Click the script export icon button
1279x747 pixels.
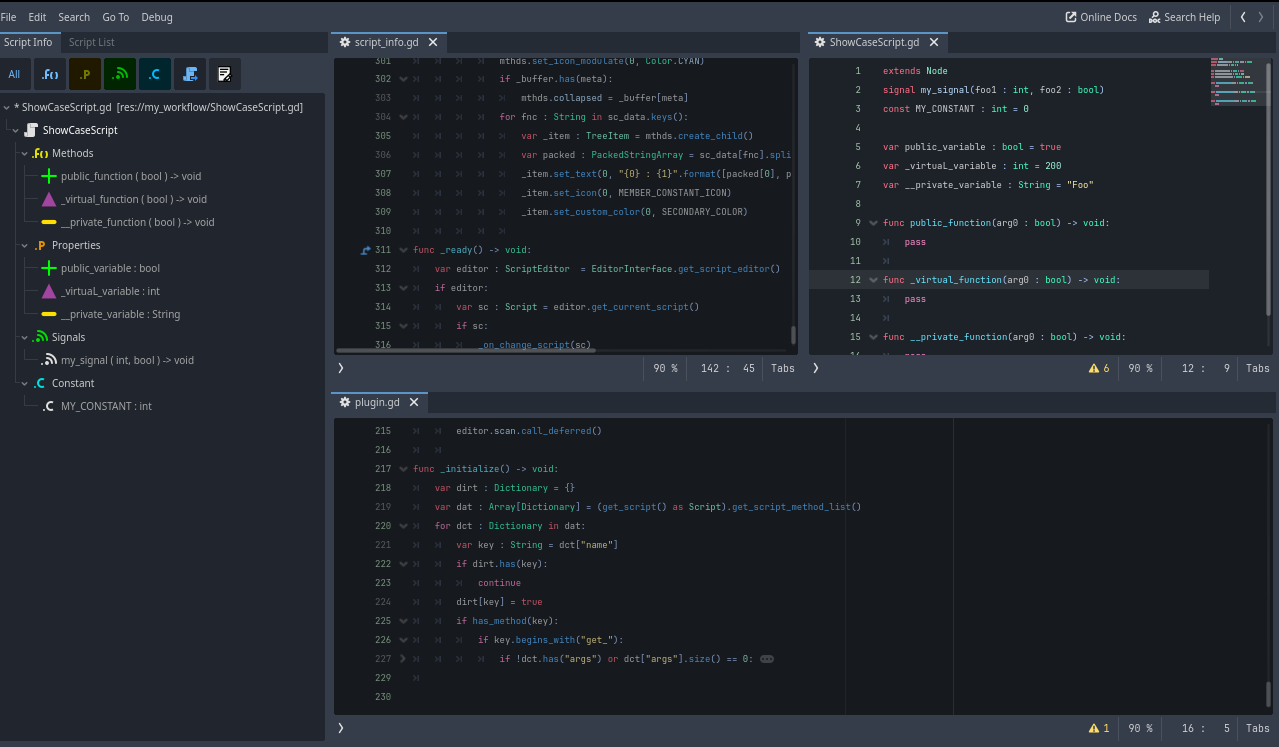[x=190, y=74]
